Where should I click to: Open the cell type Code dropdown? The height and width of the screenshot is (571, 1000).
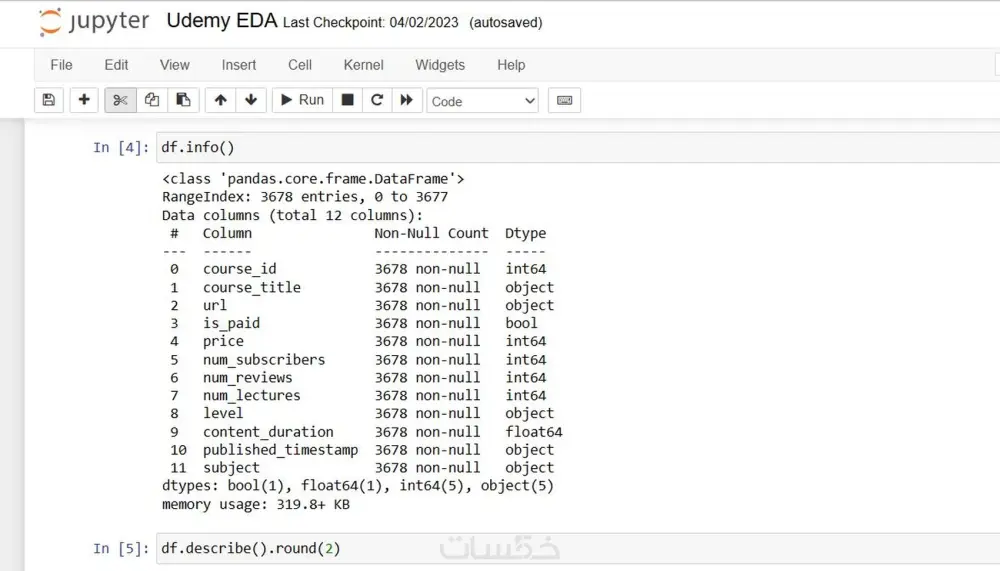[483, 101]
